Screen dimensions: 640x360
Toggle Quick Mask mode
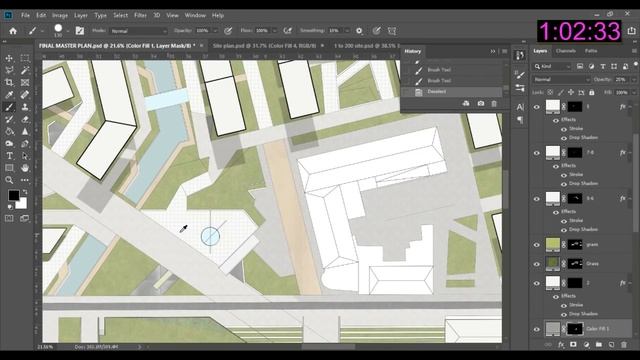[9, 219]
